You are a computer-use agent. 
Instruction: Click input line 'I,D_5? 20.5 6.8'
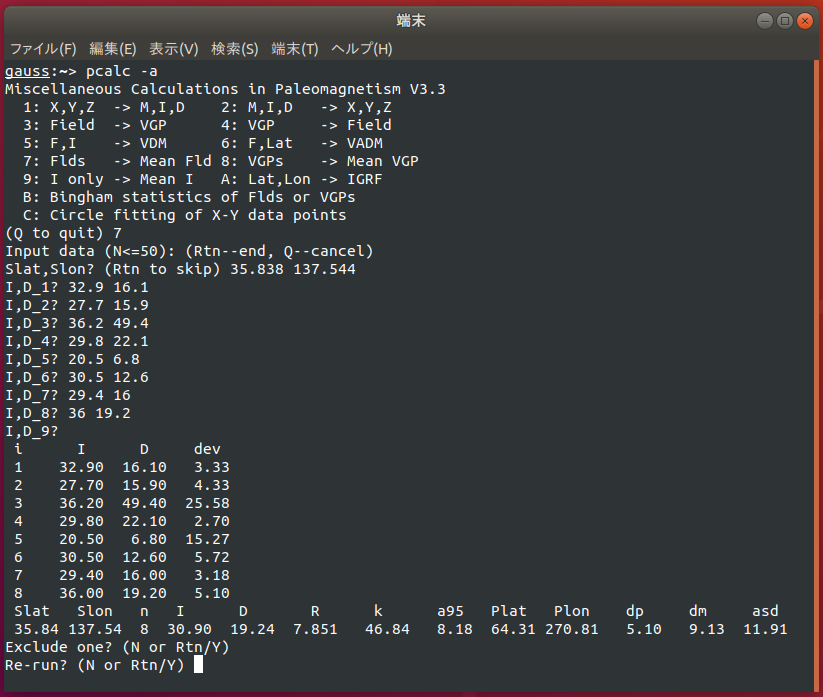72,360
